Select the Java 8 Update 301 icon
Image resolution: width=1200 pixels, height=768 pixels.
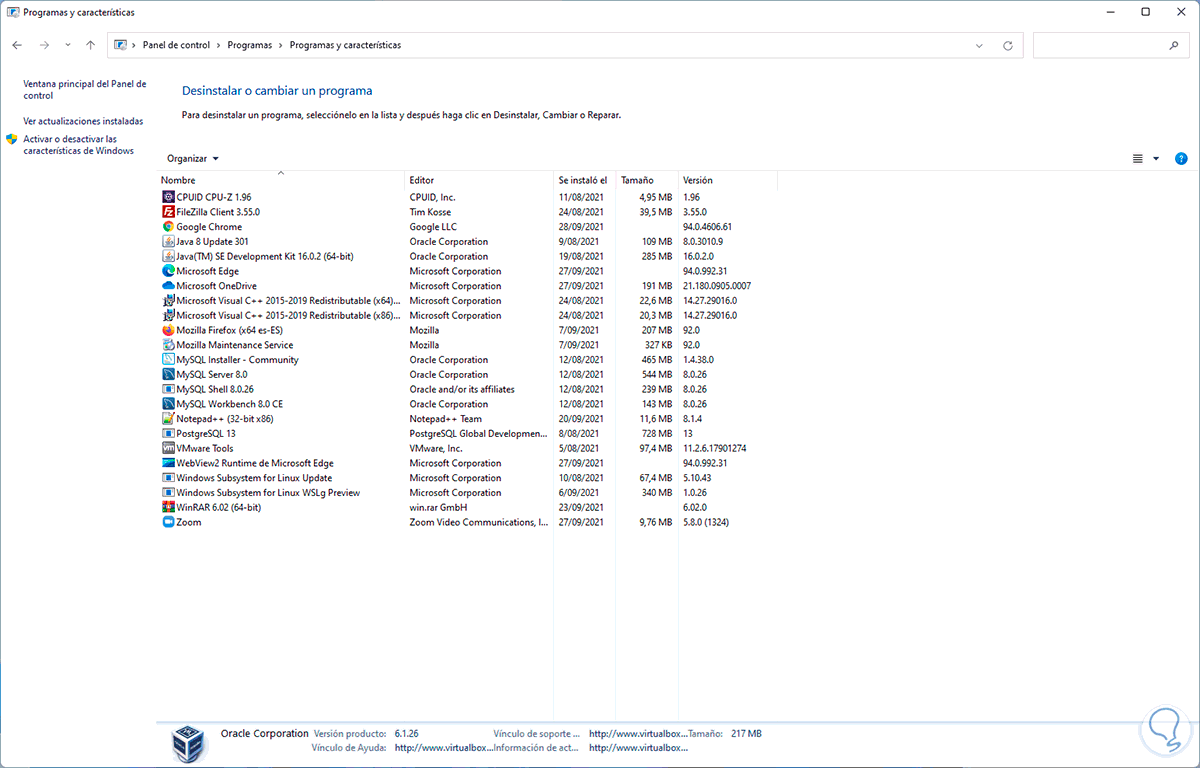pos(168,242)
